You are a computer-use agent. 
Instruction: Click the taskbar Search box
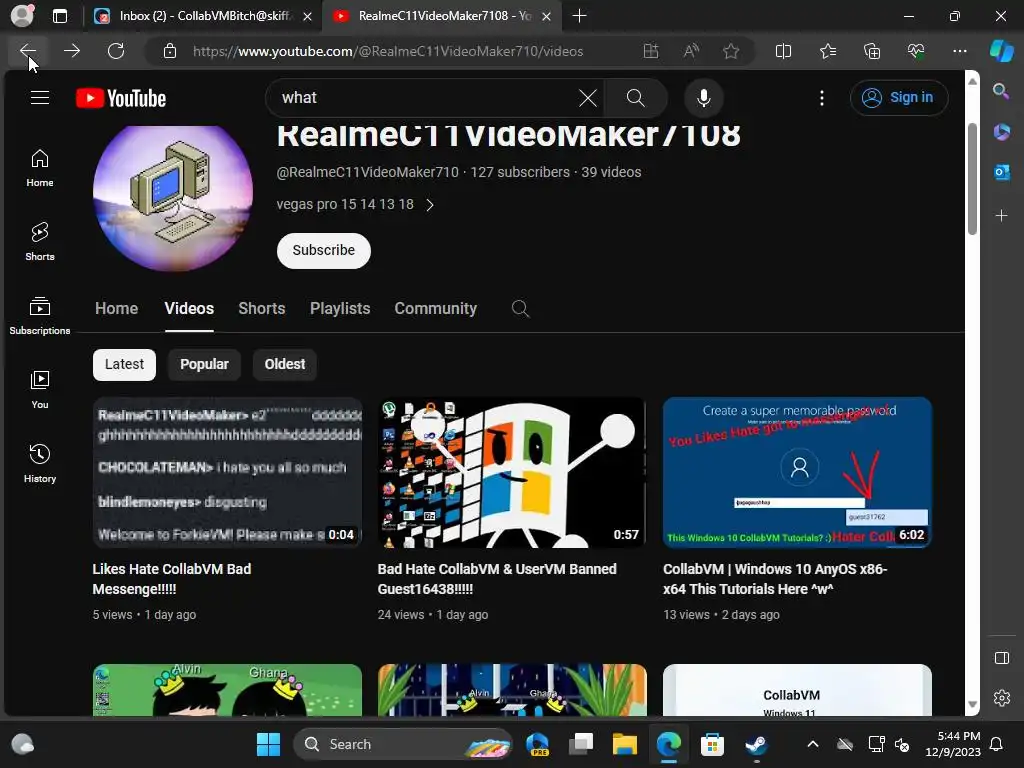(x=403, y=744)
